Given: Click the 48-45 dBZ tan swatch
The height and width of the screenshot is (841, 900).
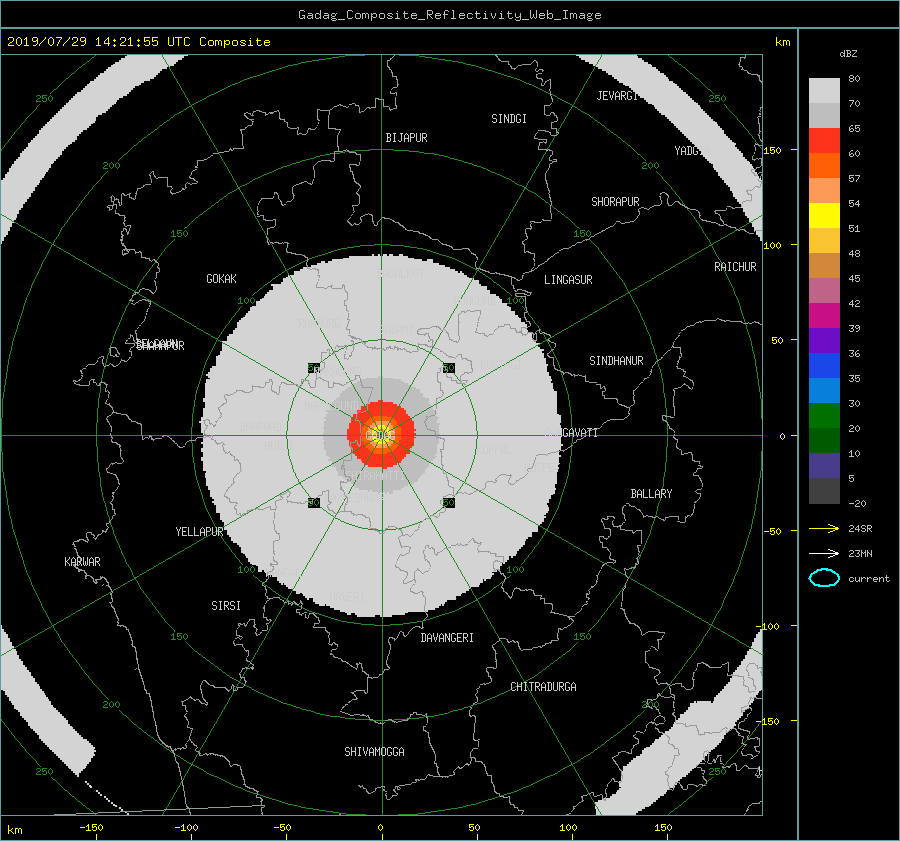Looking at the screenshot, I should 824,266.
